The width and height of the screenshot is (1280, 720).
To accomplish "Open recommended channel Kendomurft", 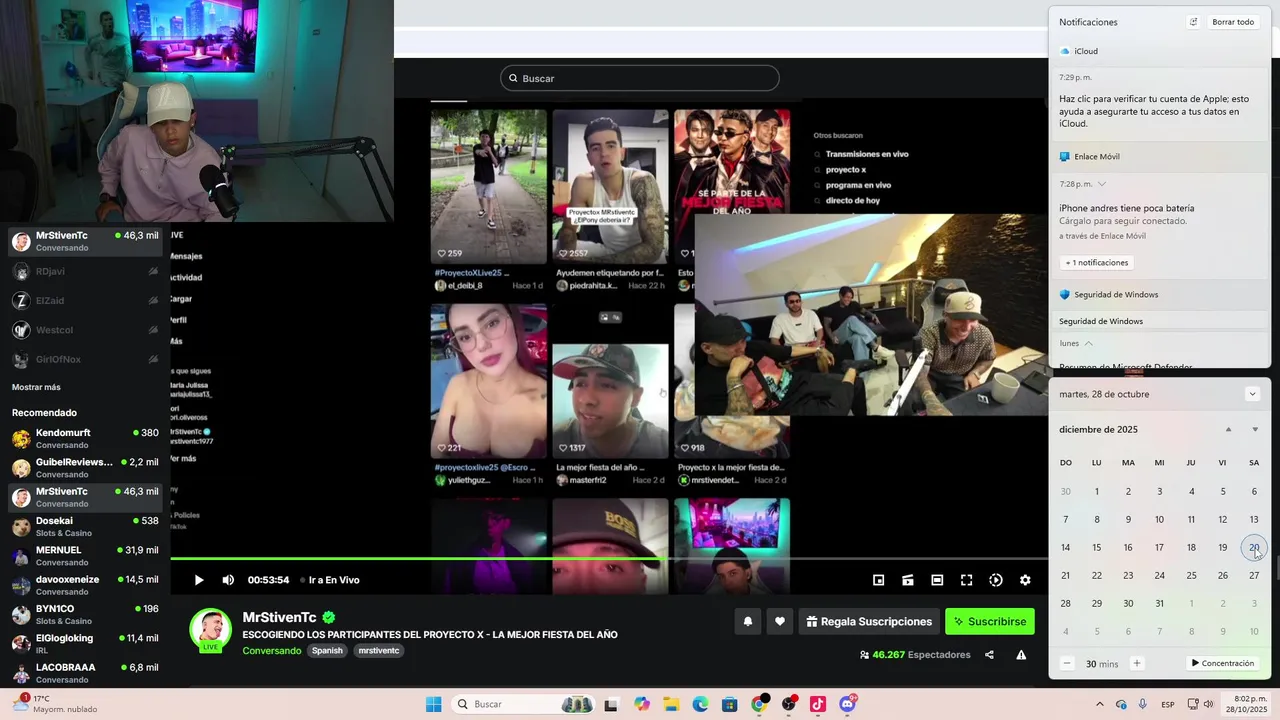I will click(85, 438).
